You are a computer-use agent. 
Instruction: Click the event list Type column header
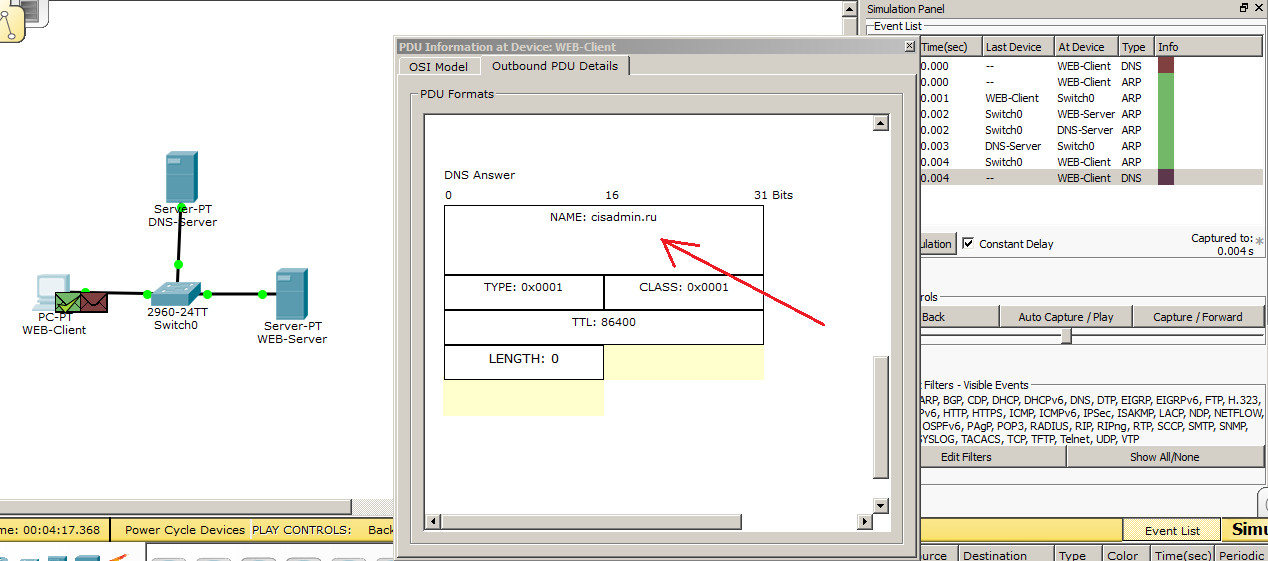1136,47
